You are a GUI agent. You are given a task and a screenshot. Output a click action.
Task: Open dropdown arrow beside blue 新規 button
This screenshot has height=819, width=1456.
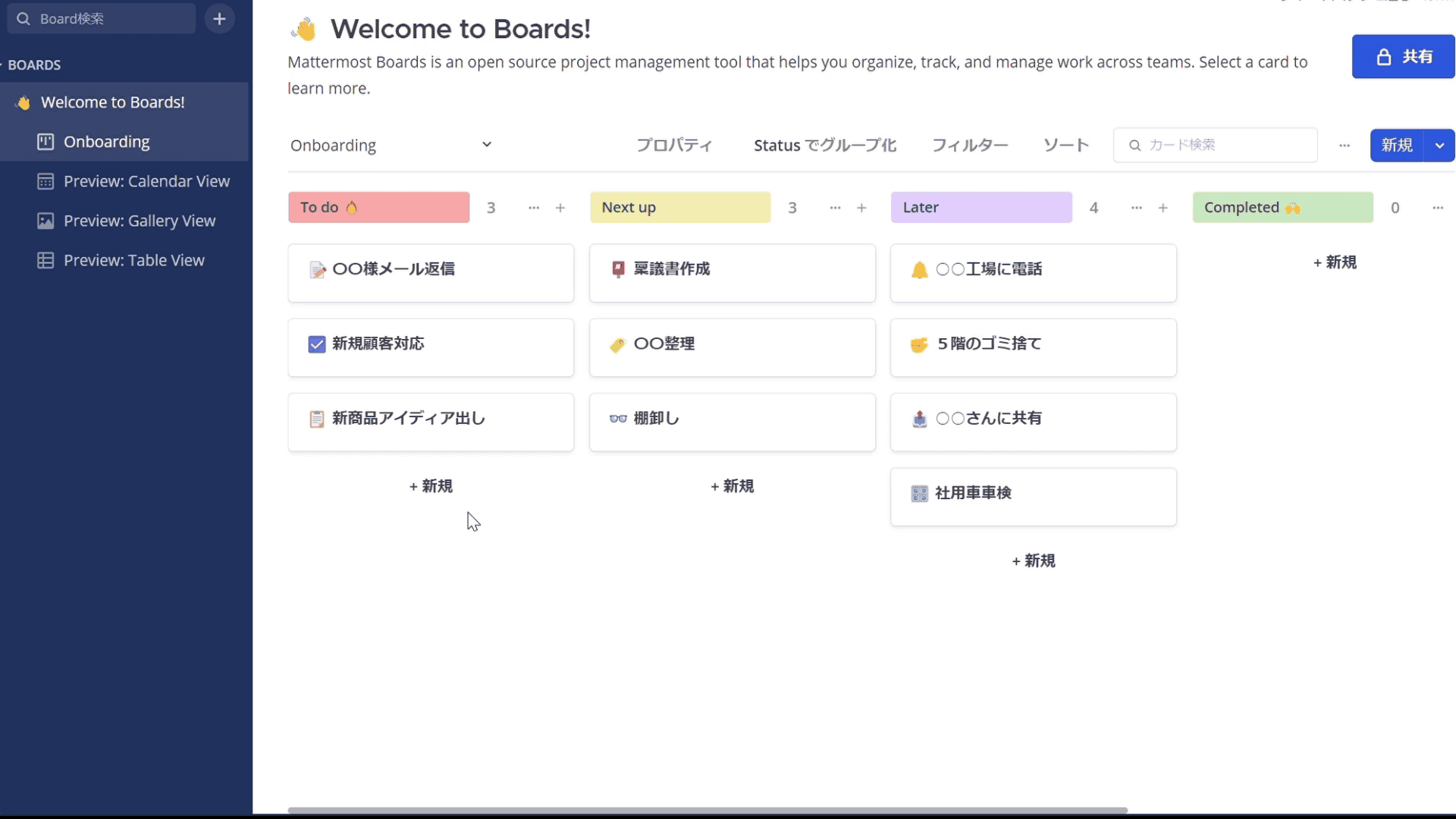1439,146
